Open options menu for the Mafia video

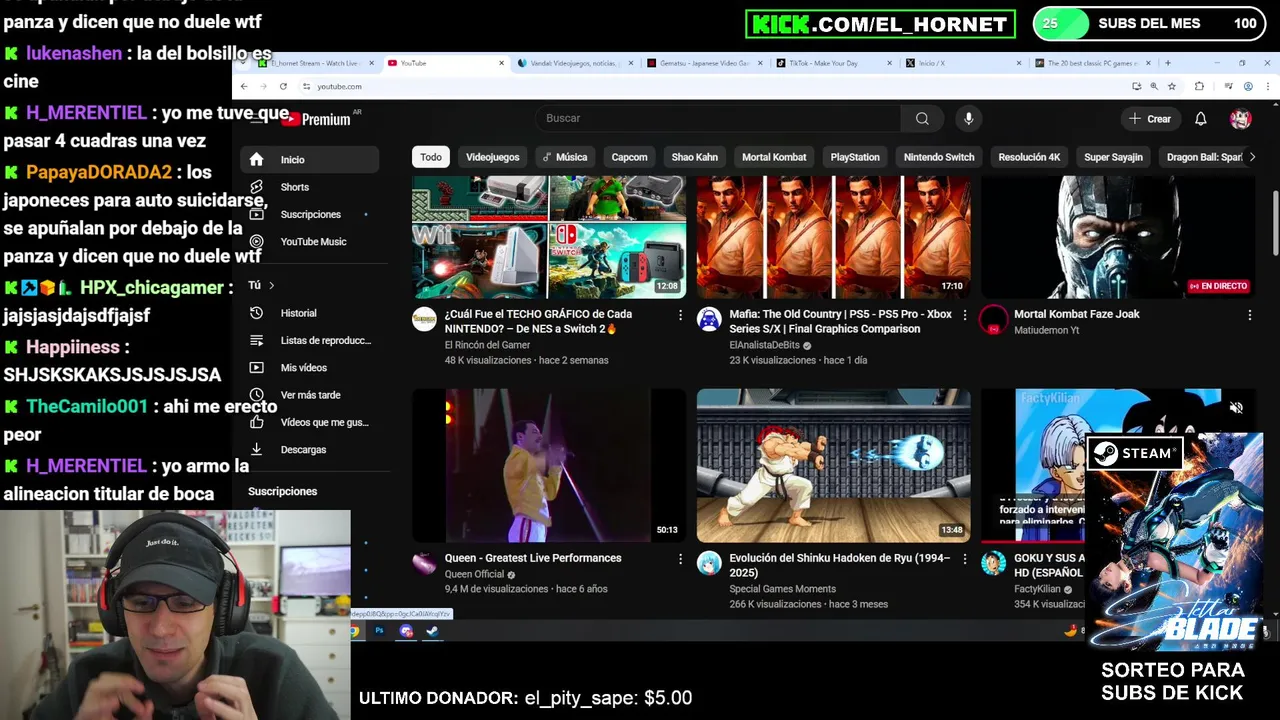pos(965,315)
